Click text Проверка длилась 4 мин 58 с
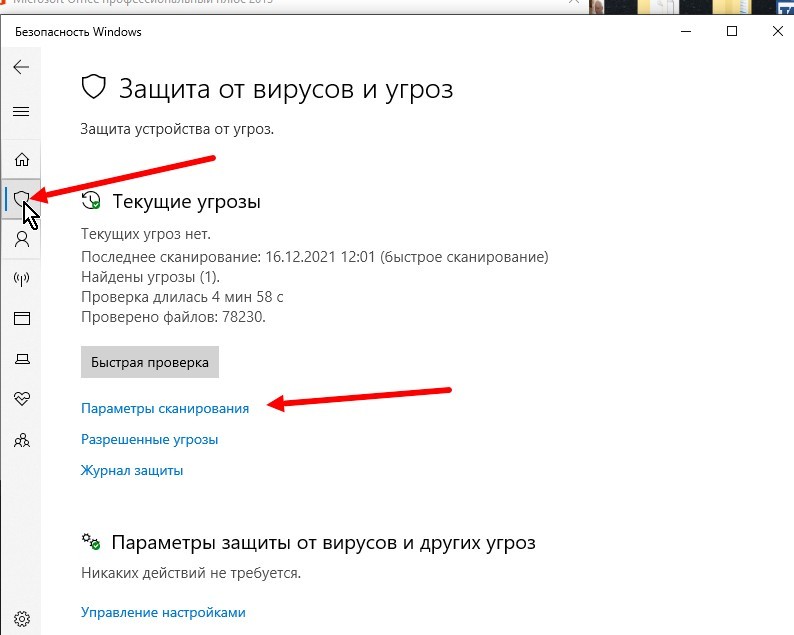Screen dimensions: 794x635 (x=182, y=297)
